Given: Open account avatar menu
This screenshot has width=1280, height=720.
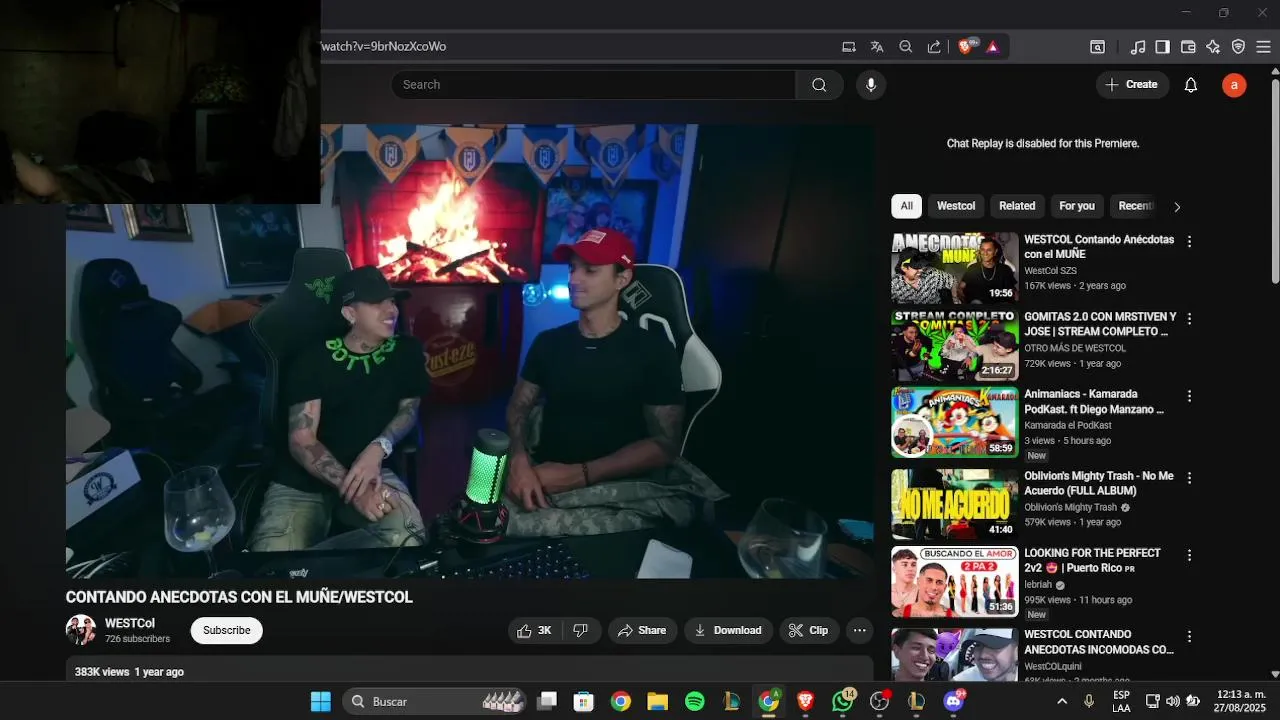Looking at the screenshot, I should click(x=1234, y=85).
